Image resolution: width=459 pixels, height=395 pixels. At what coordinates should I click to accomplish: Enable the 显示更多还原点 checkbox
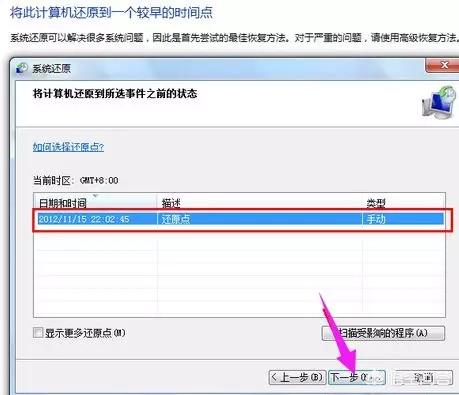pyautogui.click(x=38, y=332)
